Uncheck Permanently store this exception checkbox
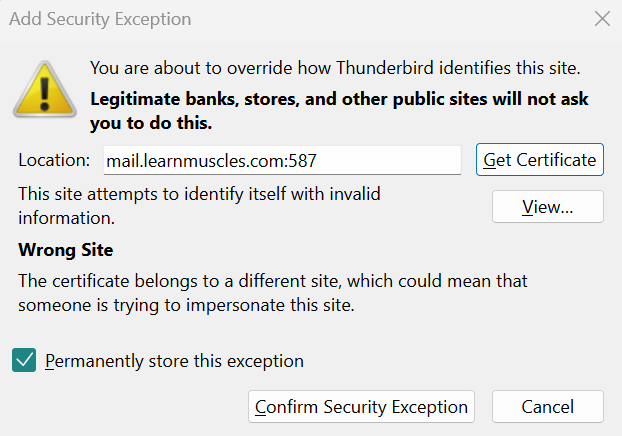Image resolution: width=622 pixels, height=436 pixels. (x=24, y=360)
